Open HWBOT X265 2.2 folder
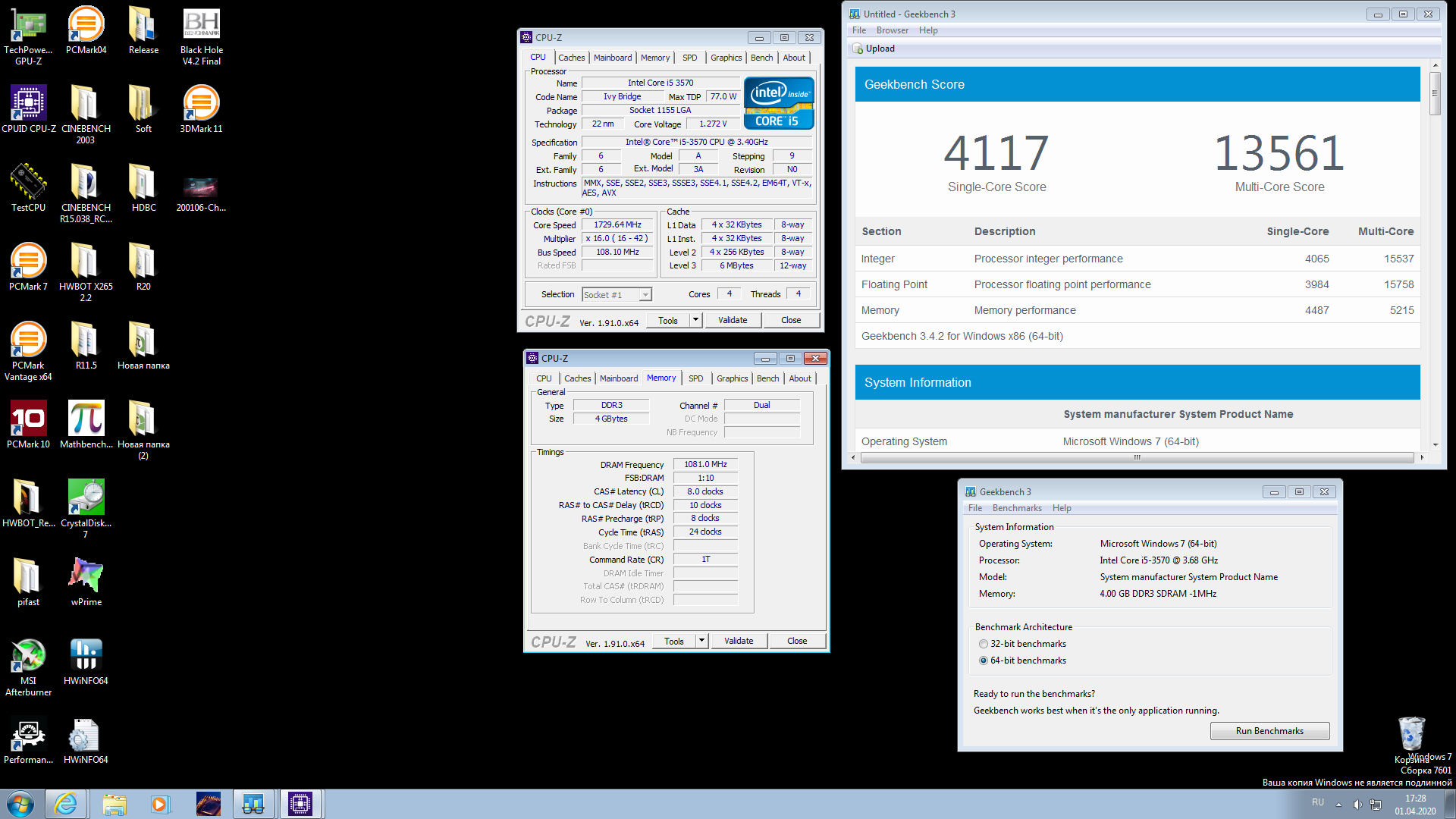Viewport: 1456px width, 819px height. point(86,272)
